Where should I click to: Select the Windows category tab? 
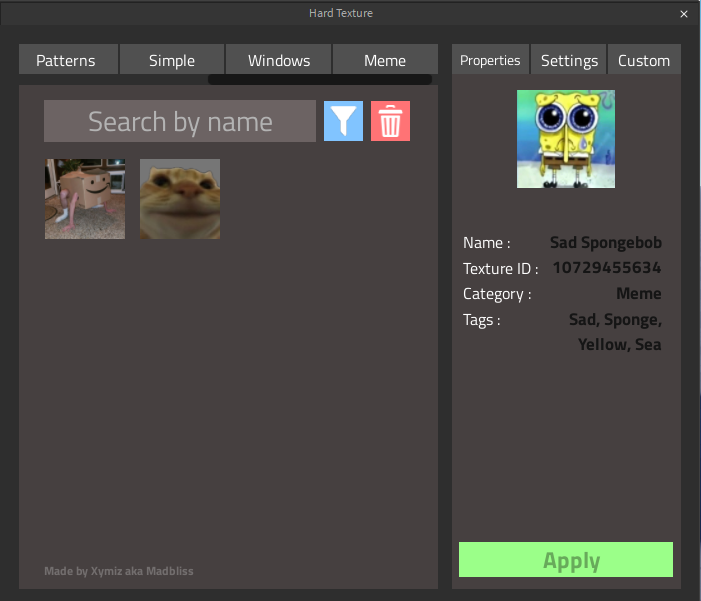(279, 59)
